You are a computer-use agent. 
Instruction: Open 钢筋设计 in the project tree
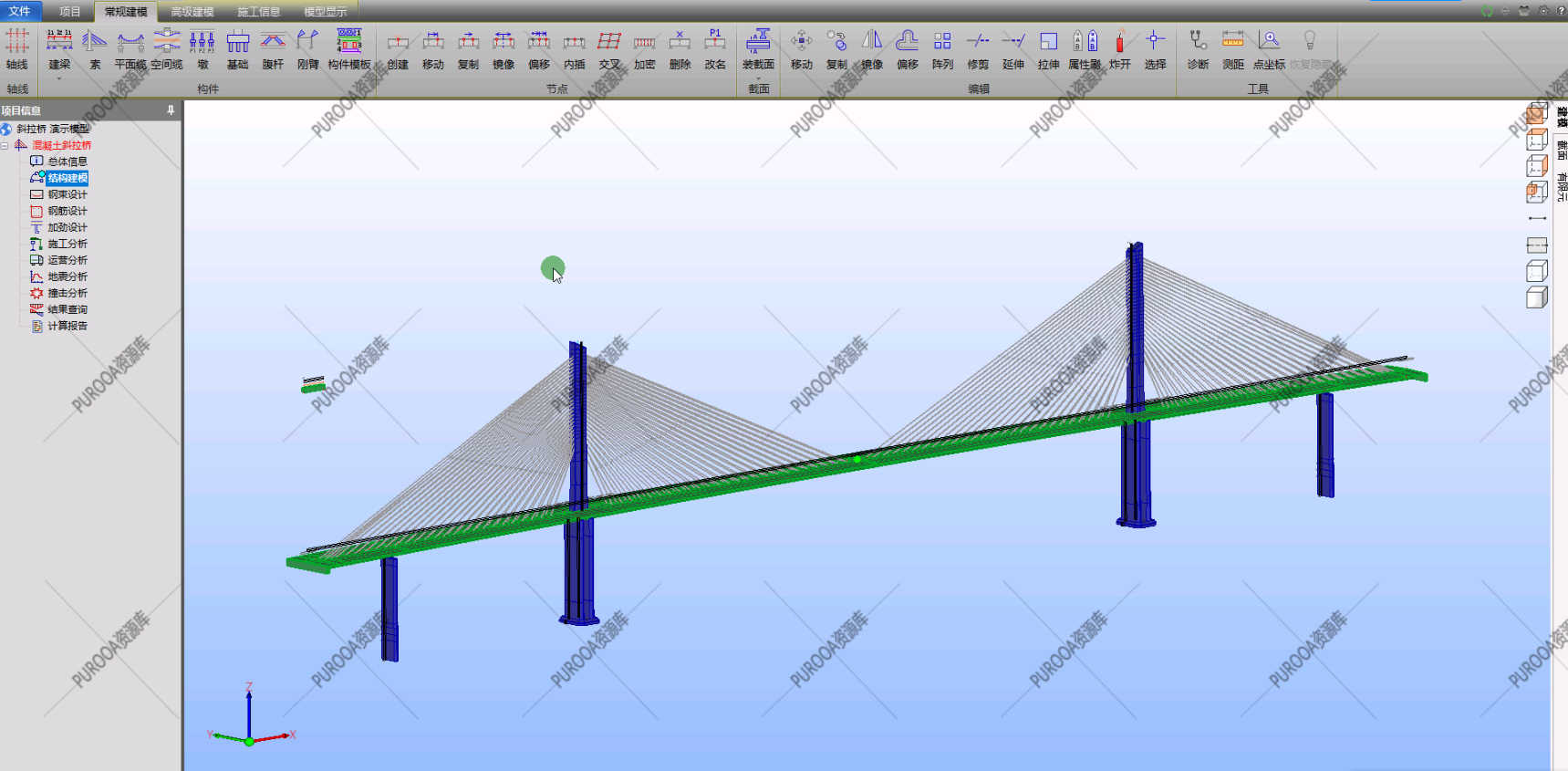click(67, 211)
